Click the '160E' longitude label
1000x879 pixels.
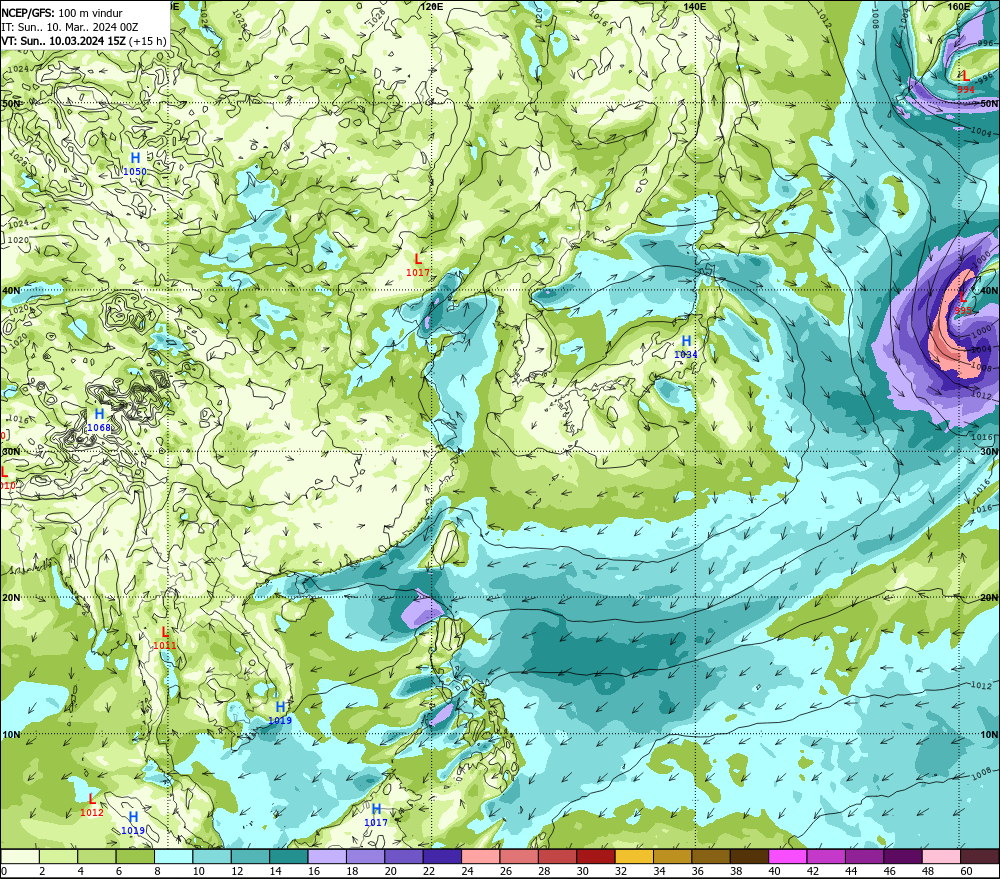959,6
